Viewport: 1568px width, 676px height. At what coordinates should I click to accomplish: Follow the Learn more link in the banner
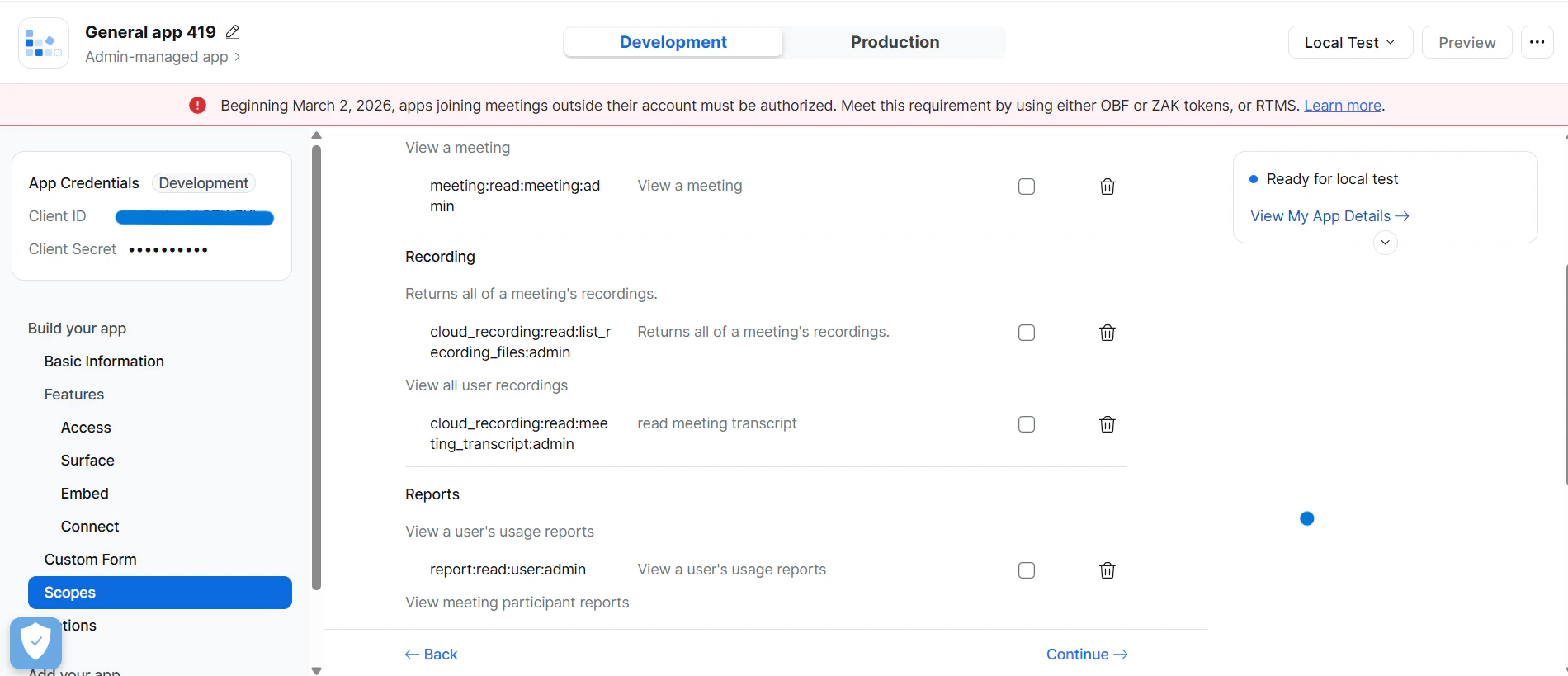click(1342, 106)
